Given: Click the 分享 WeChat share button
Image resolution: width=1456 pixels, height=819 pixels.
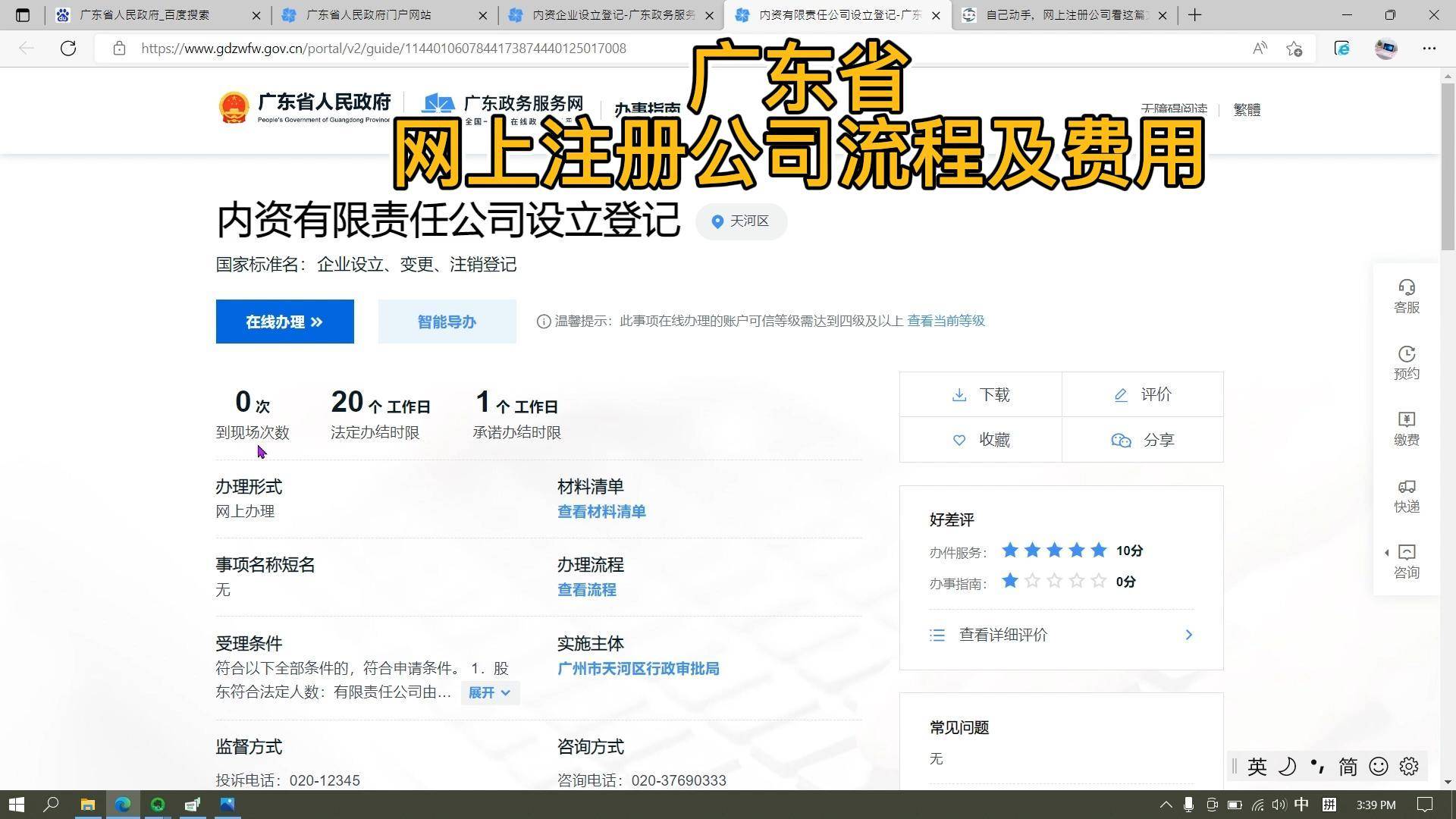Looking at the screenshot, I should [x=1143, y=440].
